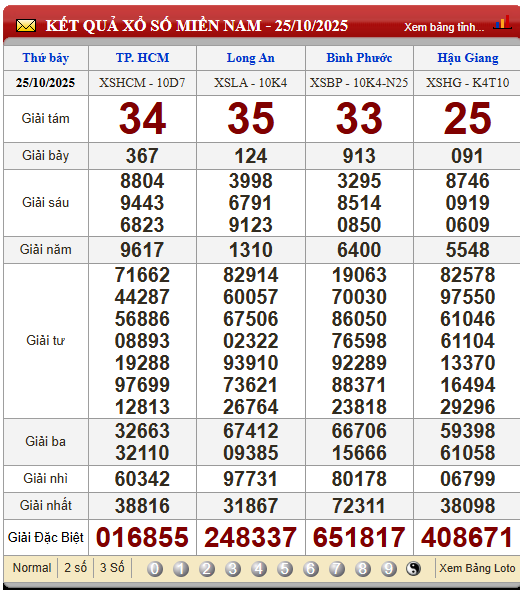Click the Thứ bảy weekday link
Viewport: 520px width, 590px height.
click(x=46, y=58)
